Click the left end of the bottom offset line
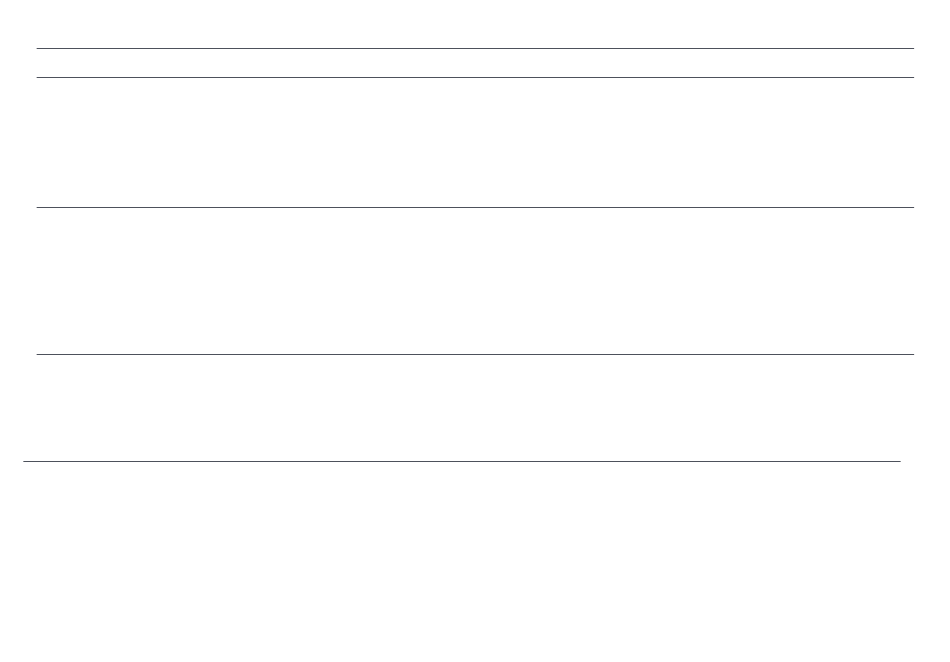 pyautogui.click(x=25, y=462)
